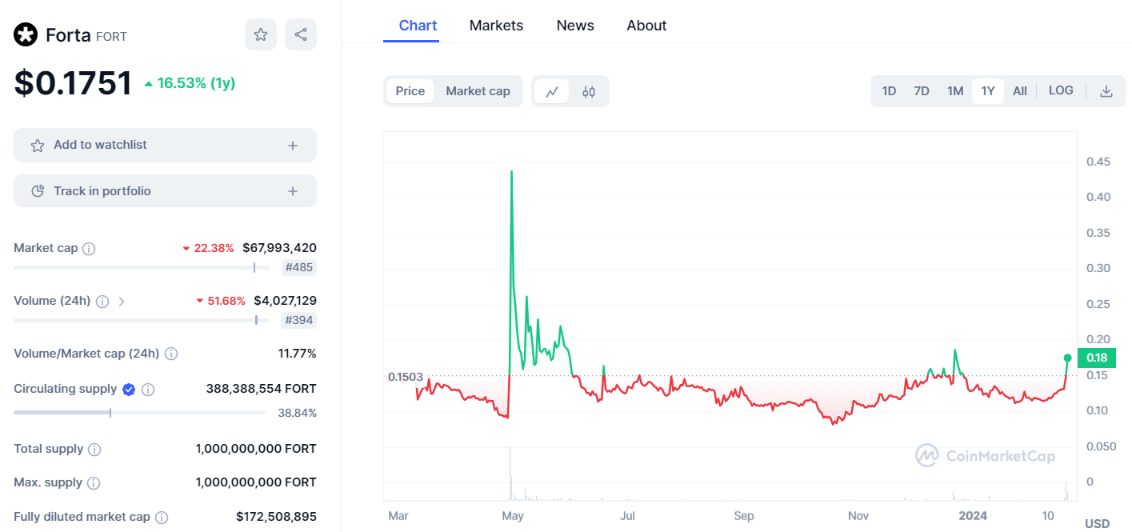Click Circulating supply verified badge

[x=129, y=389]
